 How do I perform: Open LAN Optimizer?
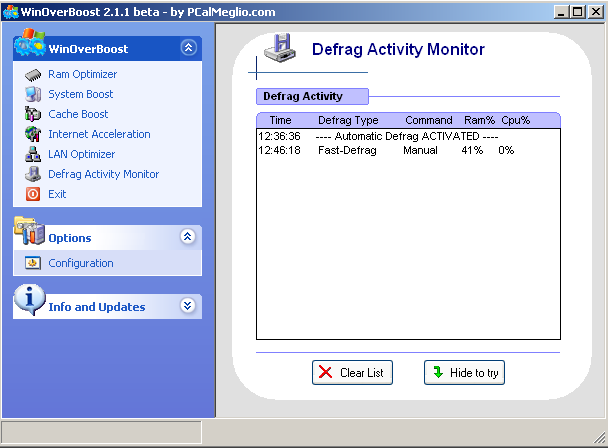81,154
